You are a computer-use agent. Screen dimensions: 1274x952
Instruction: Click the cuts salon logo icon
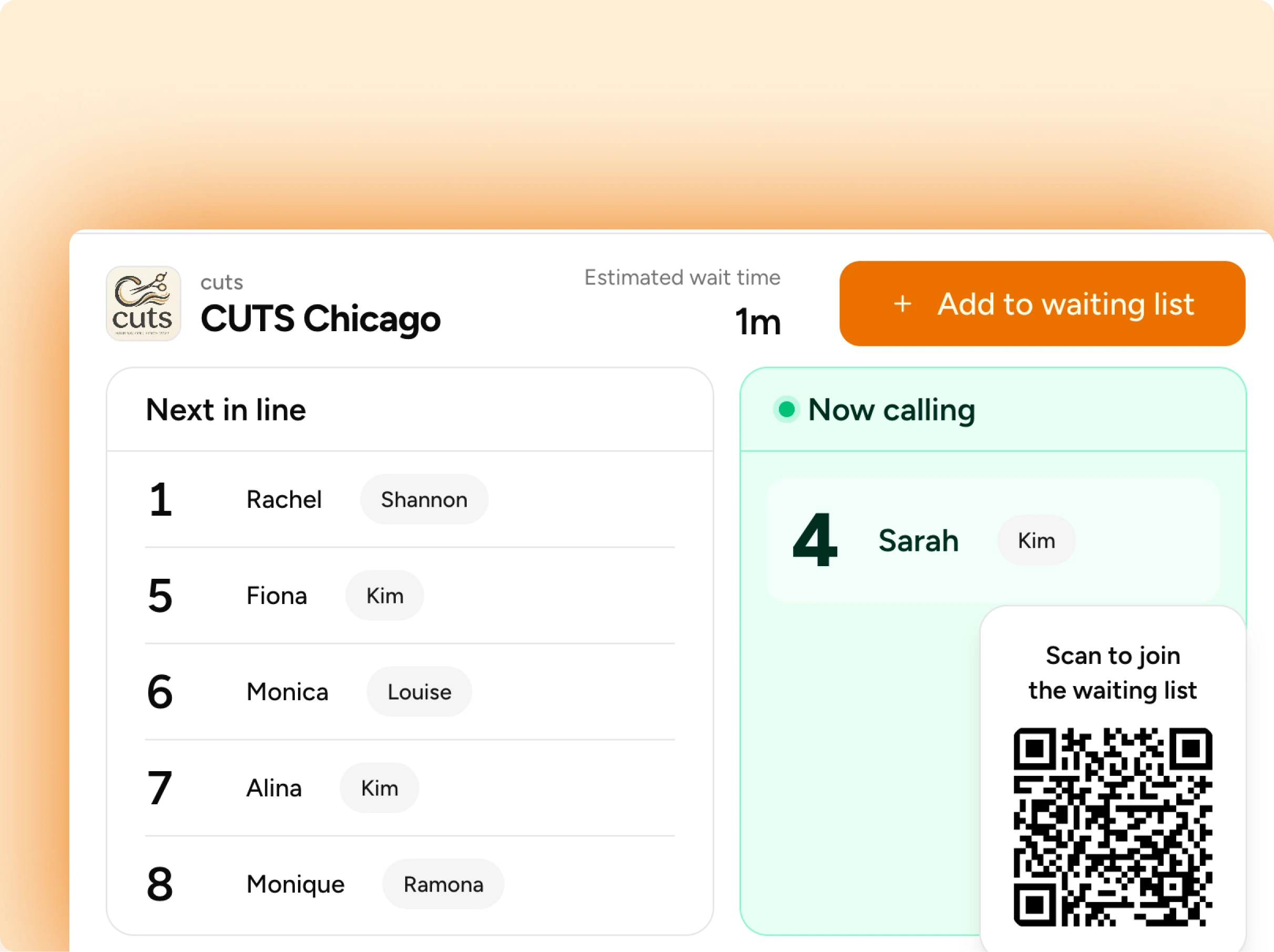pos(143,302)
